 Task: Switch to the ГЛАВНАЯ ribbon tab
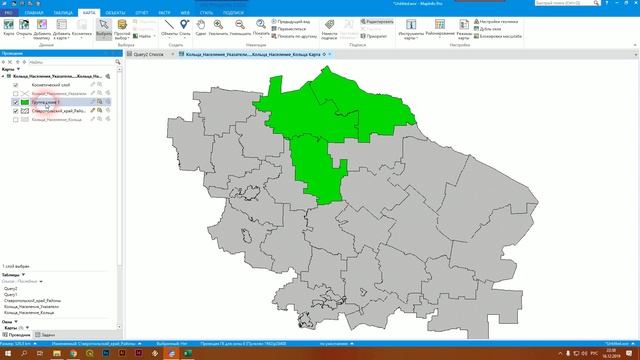coord(34,13)
